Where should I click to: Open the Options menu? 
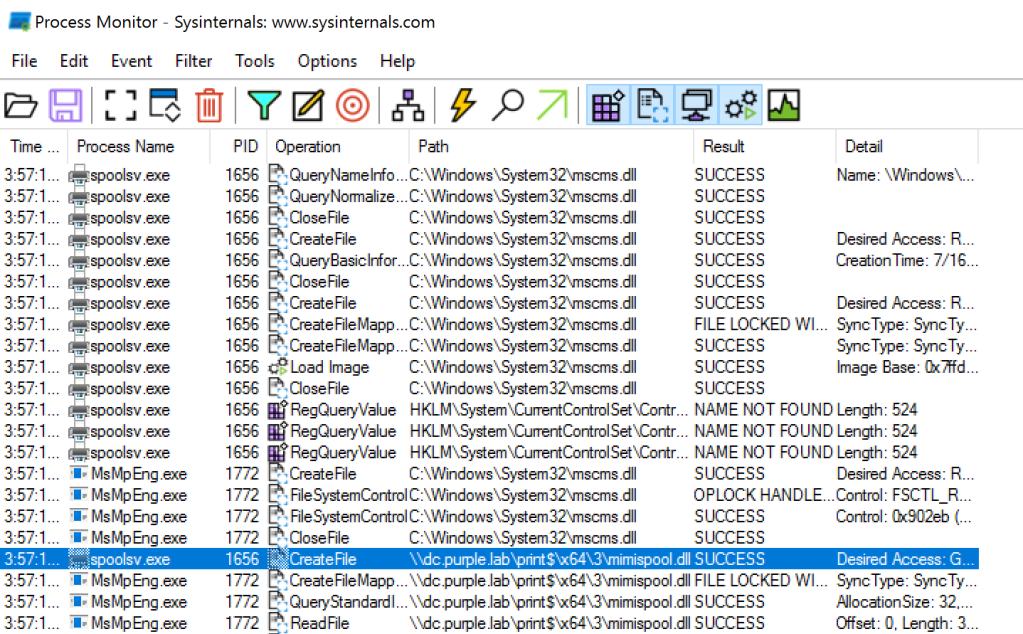tap(327, 61)
